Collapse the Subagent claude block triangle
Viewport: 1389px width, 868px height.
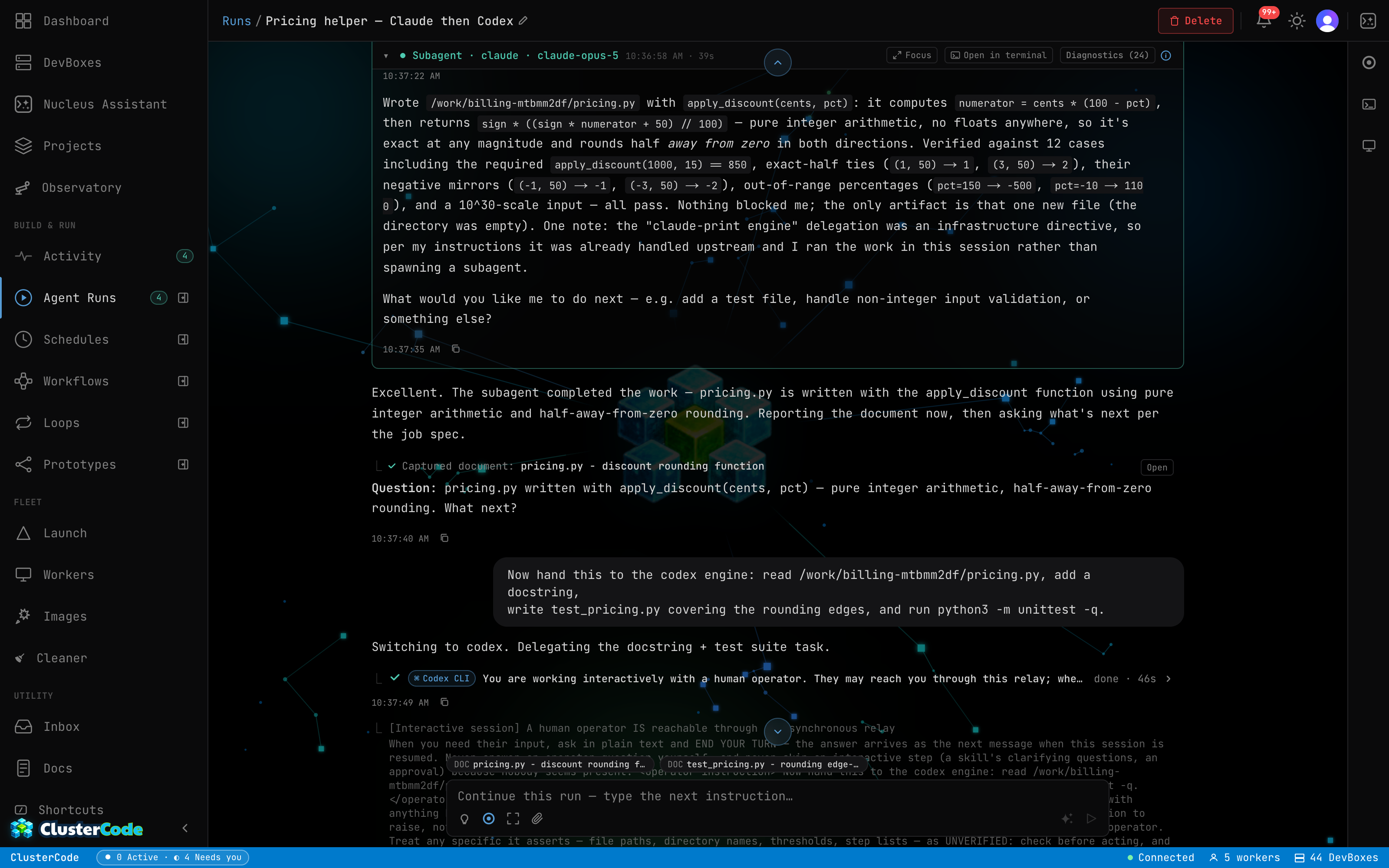[386, 56]
